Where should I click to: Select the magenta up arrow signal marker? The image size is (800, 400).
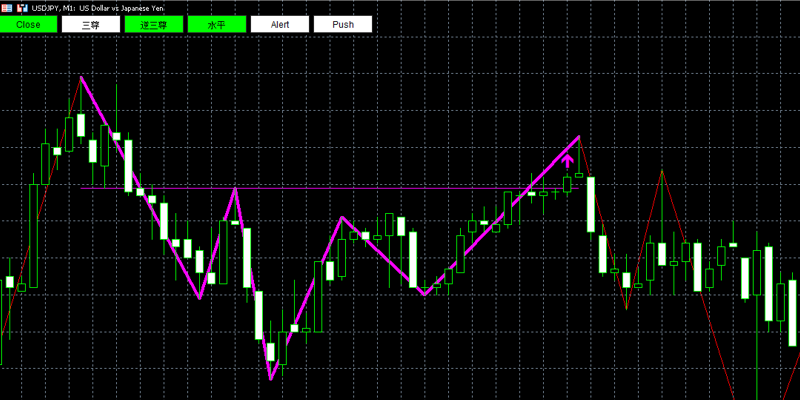pyautogui.click(x=567, y=162)
